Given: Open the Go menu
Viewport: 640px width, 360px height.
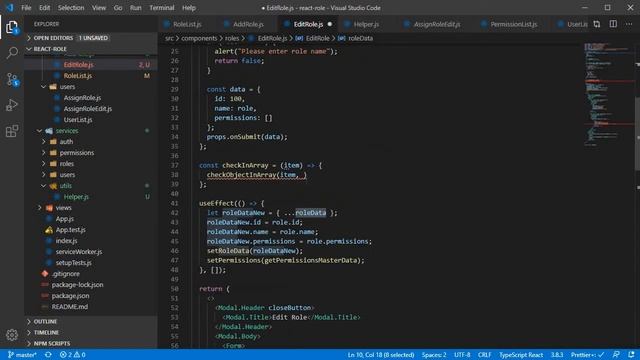Looking at the screenshot, I should 118,8.
